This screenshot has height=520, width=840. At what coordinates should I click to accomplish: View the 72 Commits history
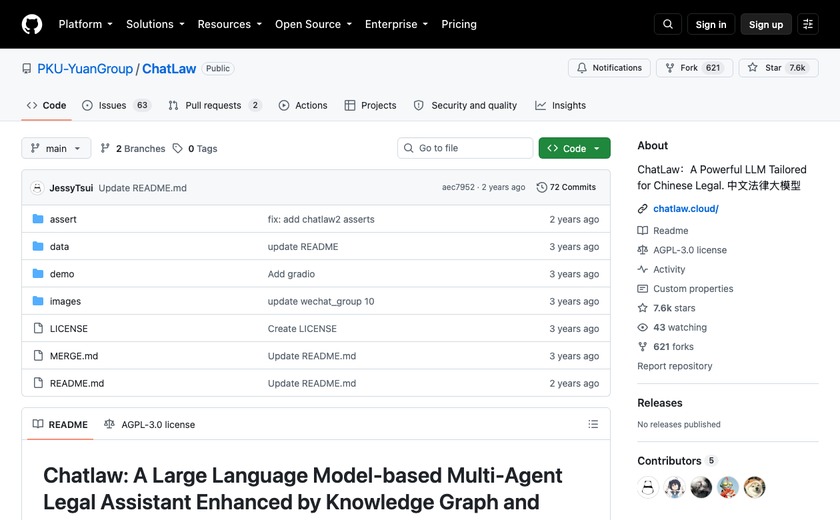pyautogui.click(x=566, y=187)
